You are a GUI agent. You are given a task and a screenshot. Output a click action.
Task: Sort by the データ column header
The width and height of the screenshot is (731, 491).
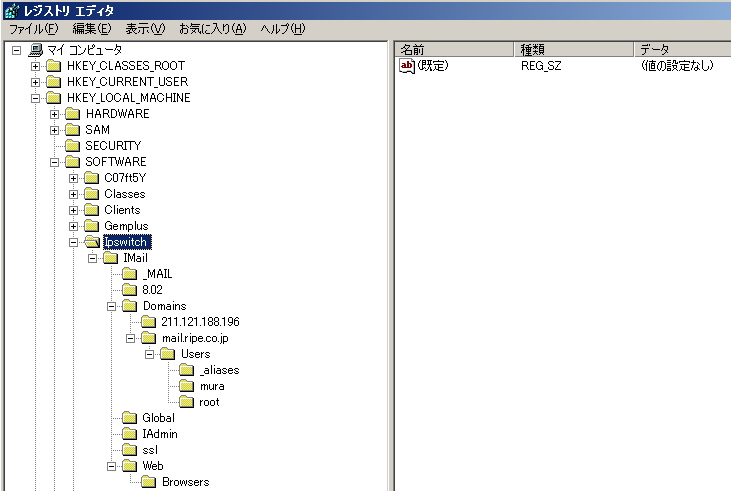683,49
